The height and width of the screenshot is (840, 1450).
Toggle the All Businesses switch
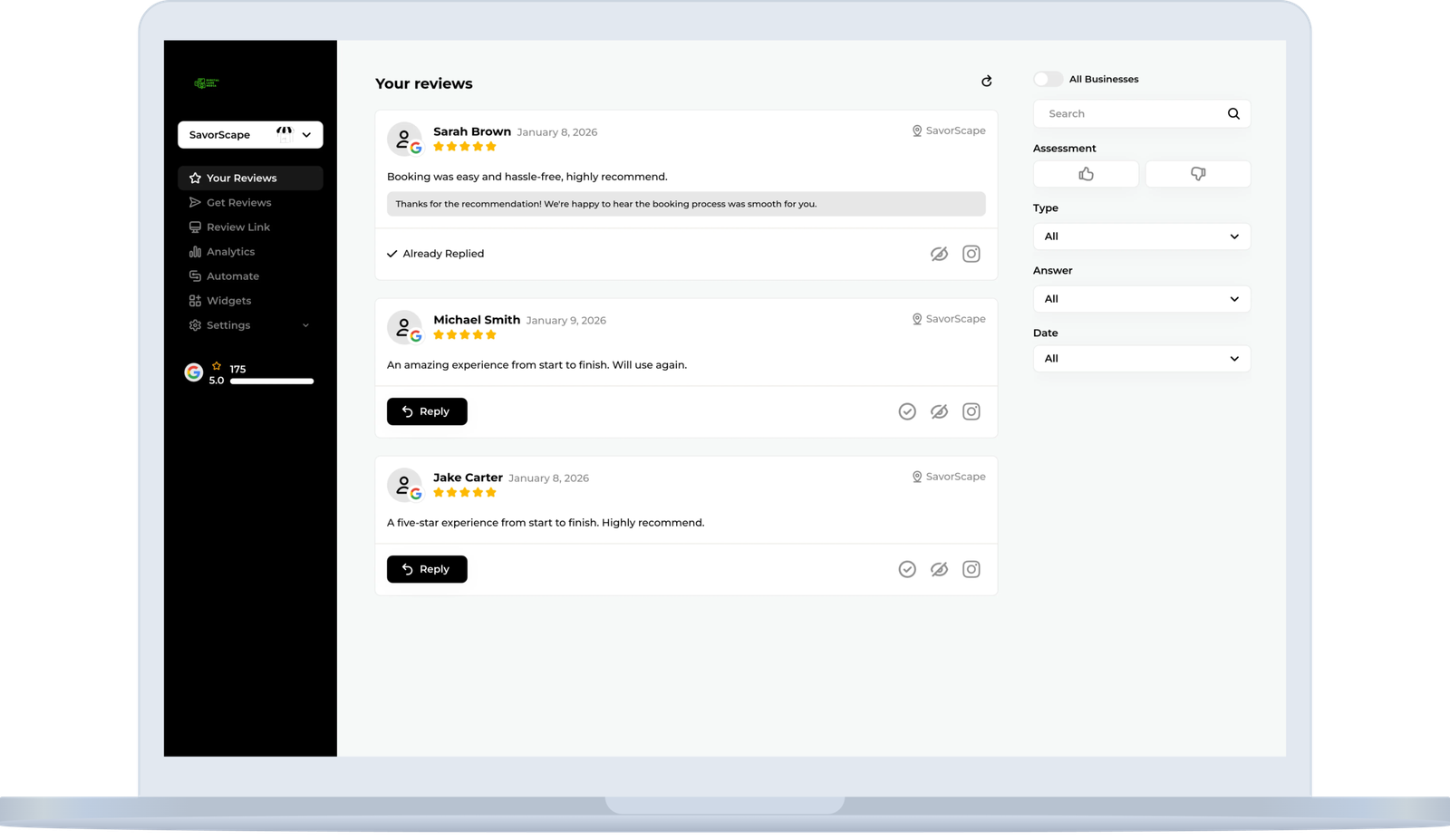coord(1048,80)
